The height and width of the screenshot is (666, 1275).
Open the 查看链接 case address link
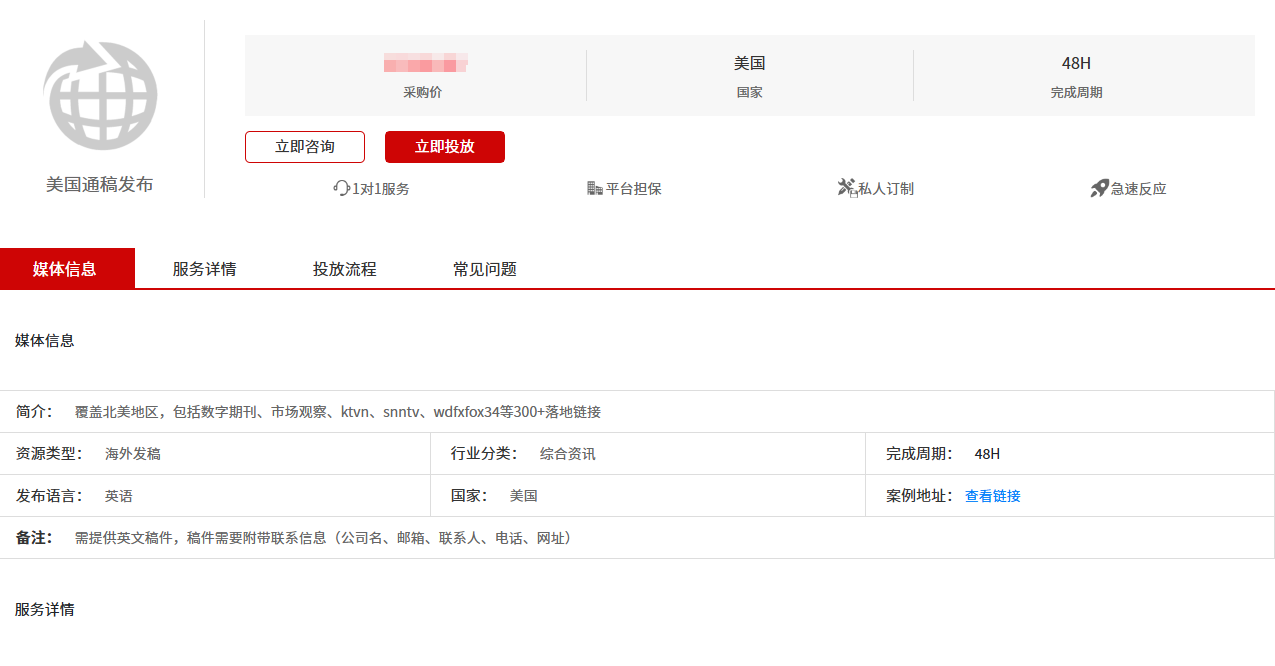pyautogui.click(x=992, y=496)
